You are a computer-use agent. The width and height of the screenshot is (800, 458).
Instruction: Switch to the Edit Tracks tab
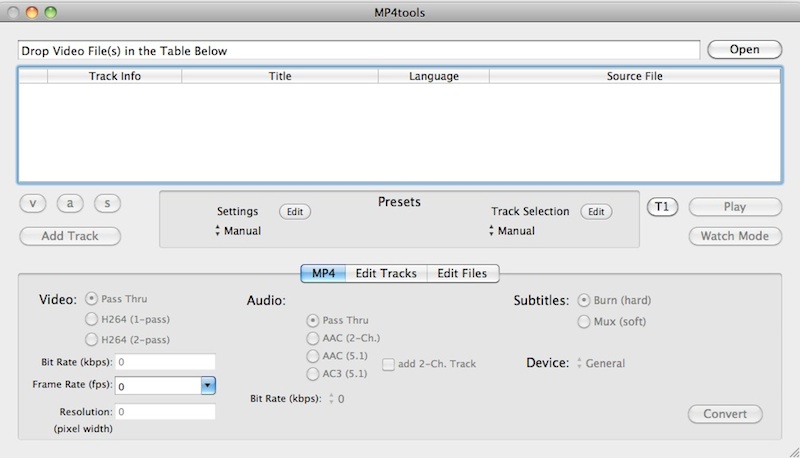pyautogui.click(x=386, y=273)
